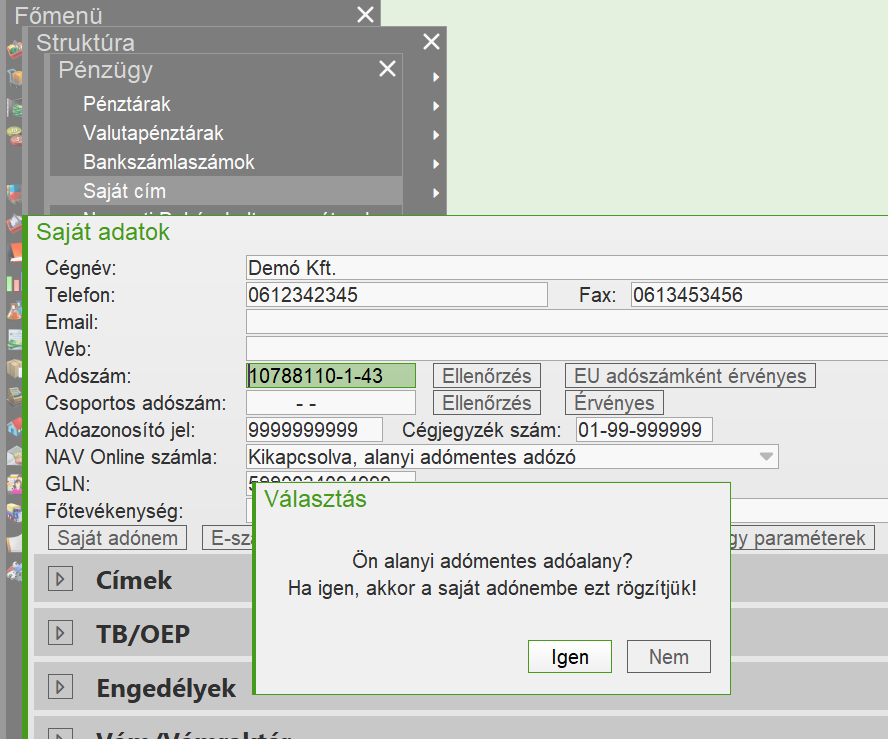Click the Csoportos adószám field
The height and width of the screenshot is (740, 889).
coord(331,403)
